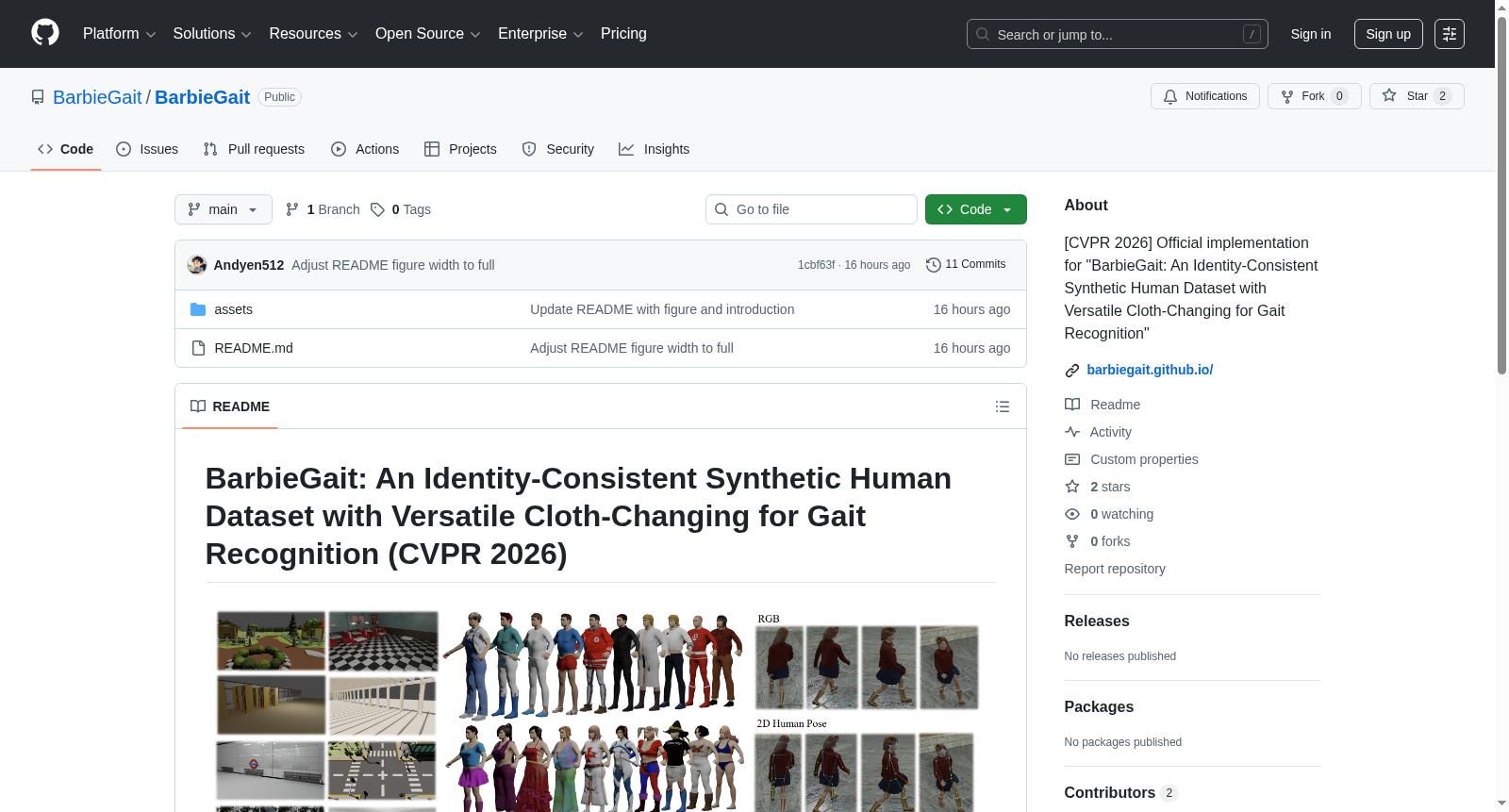Image resolution: width=1509 pixels, height=812 pixels.
Task: Click the assets folder icon
Action: point(198,309)
